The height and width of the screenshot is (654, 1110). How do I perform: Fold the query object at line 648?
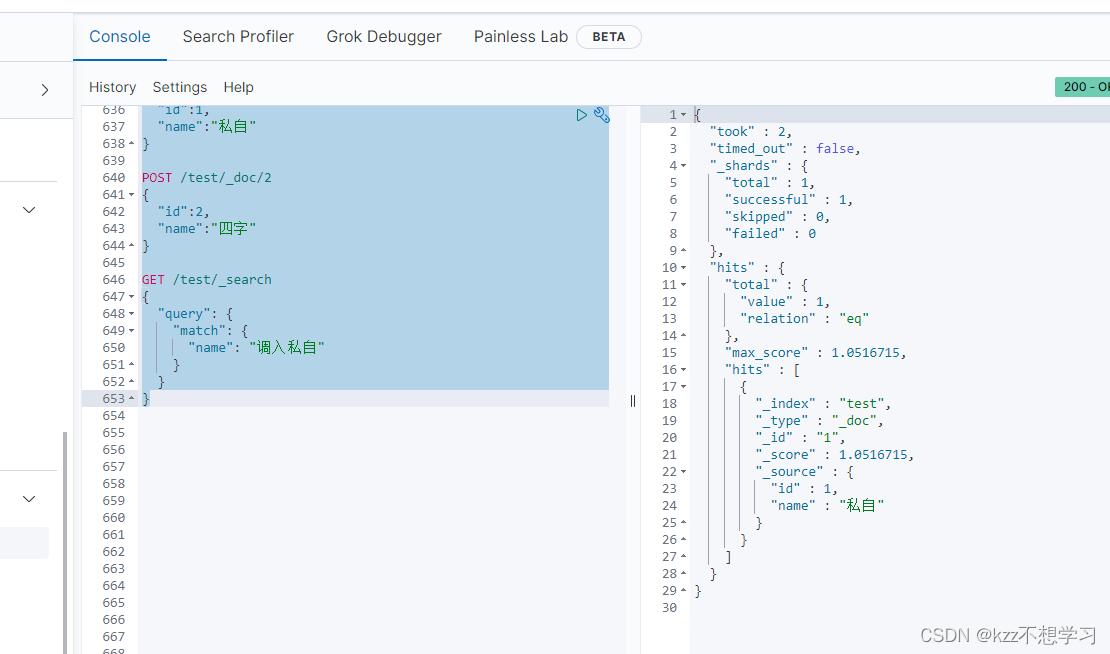click(x=132, y=314)
